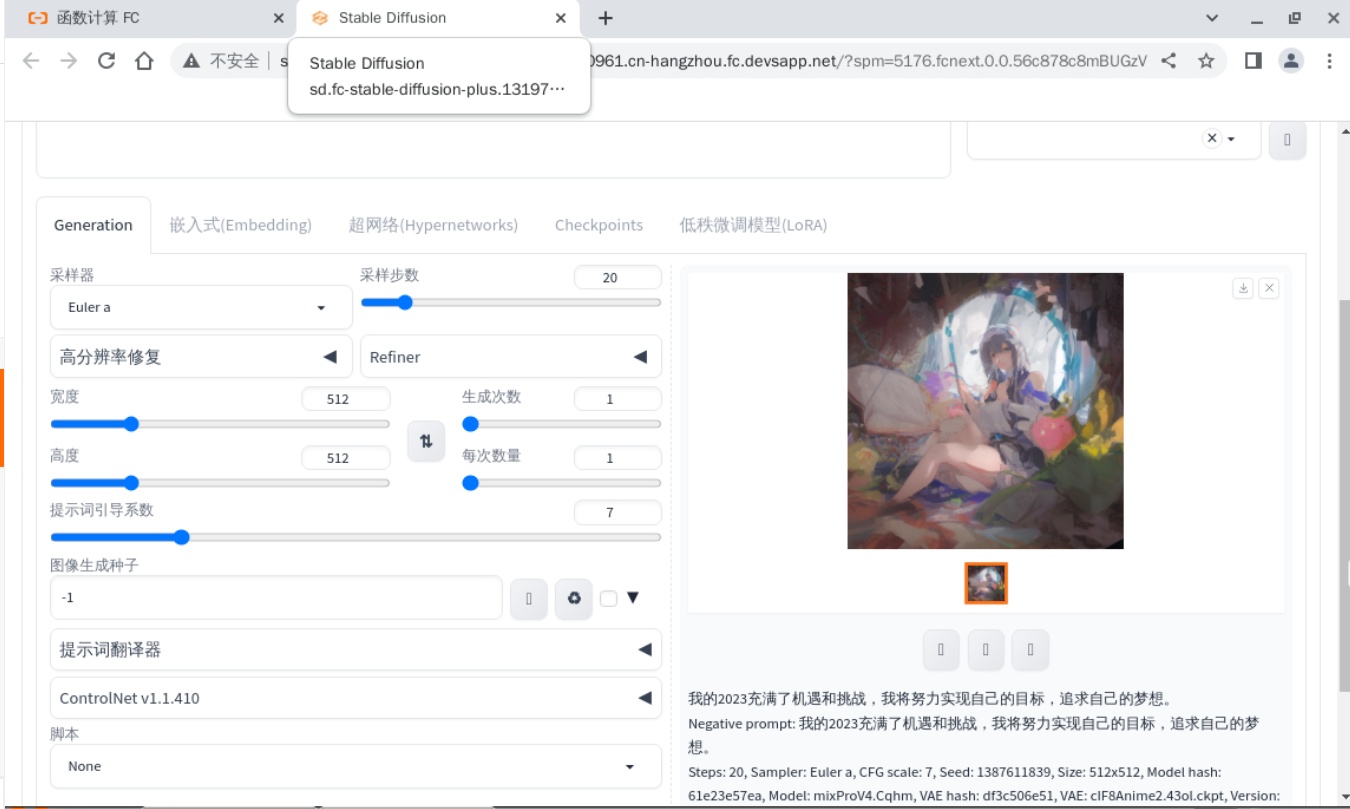Open the 脚本 None dropdown
The image size is (1350, 809).
point(355,766)
